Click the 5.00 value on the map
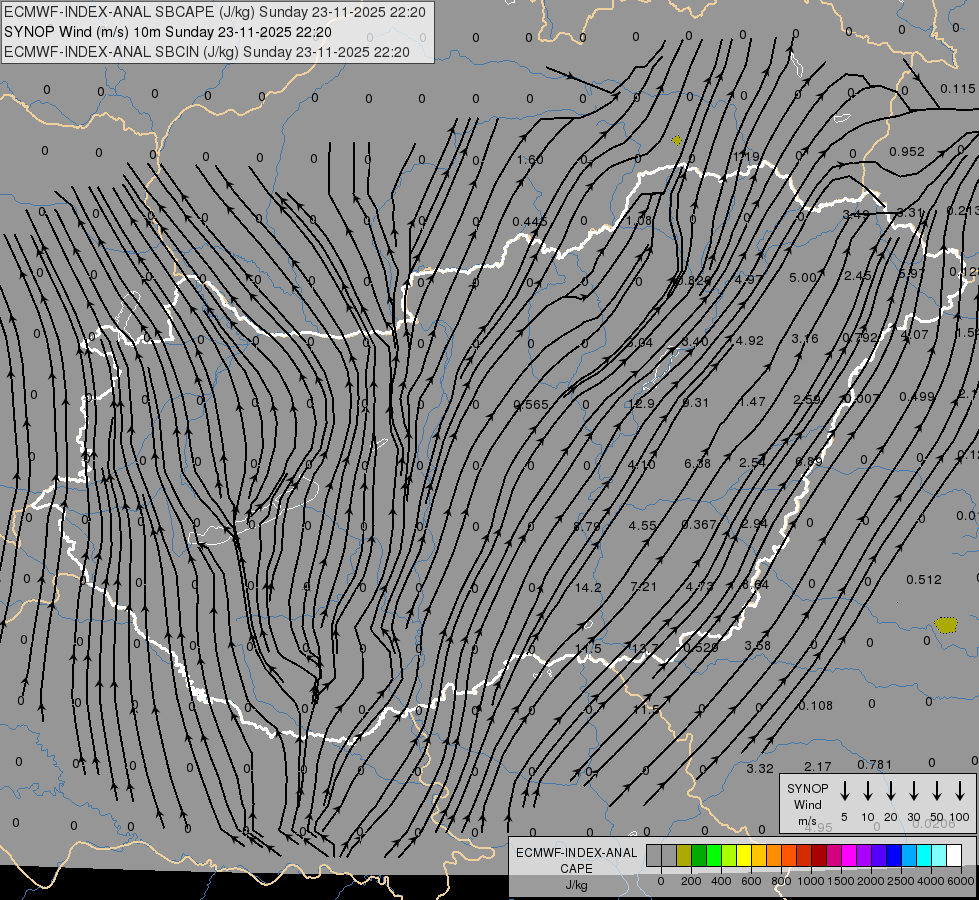 click(x=805, y=277)
